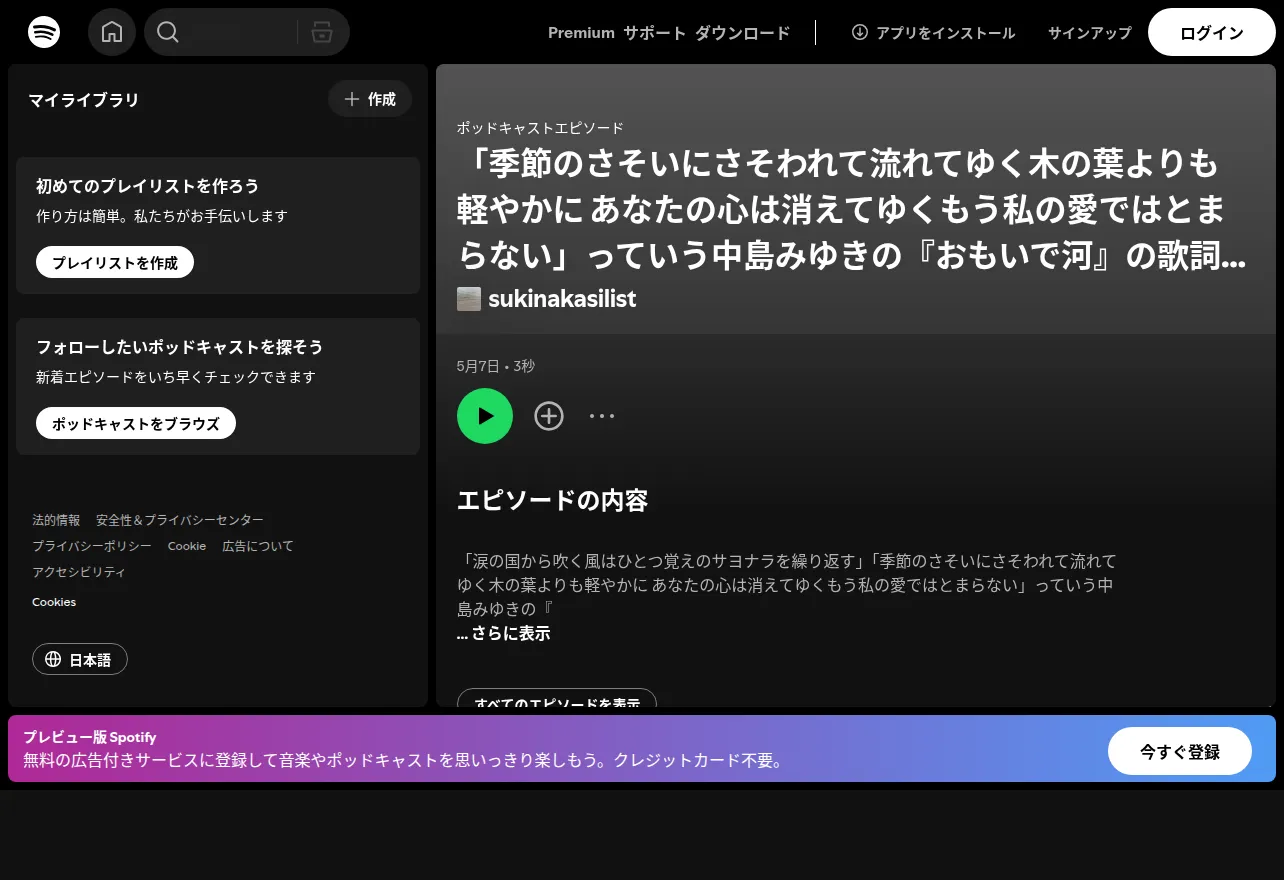
Task: Open the 日本語 language selector
Action: tap(80, 659)
